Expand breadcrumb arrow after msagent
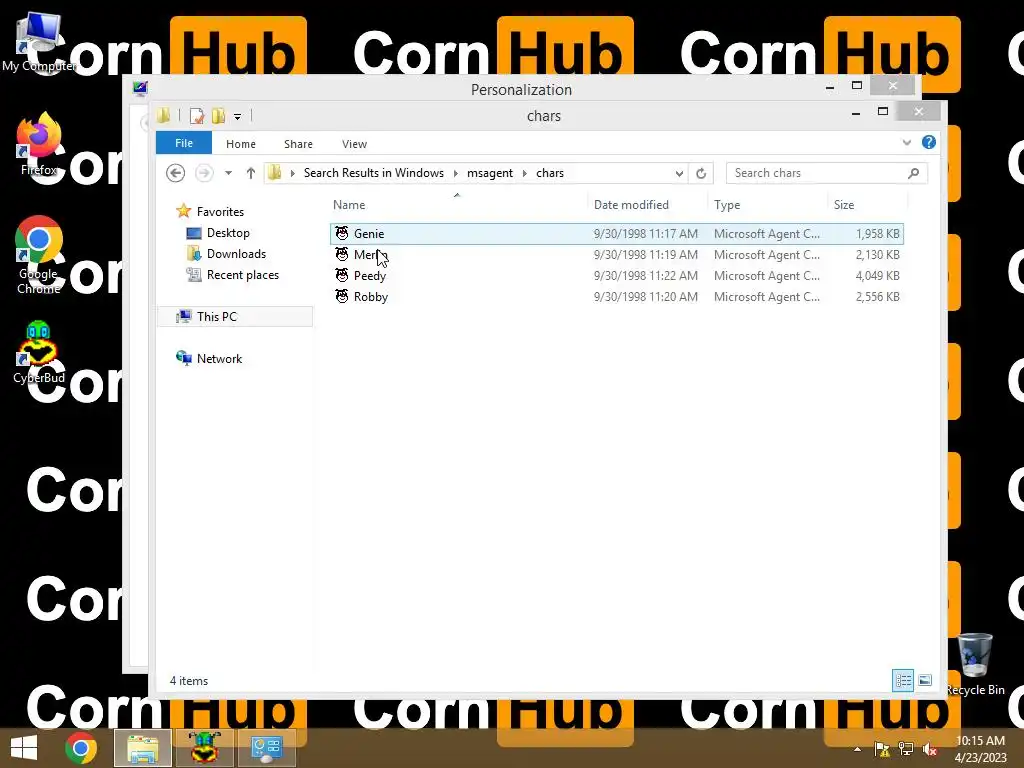 tap(524, 173)
